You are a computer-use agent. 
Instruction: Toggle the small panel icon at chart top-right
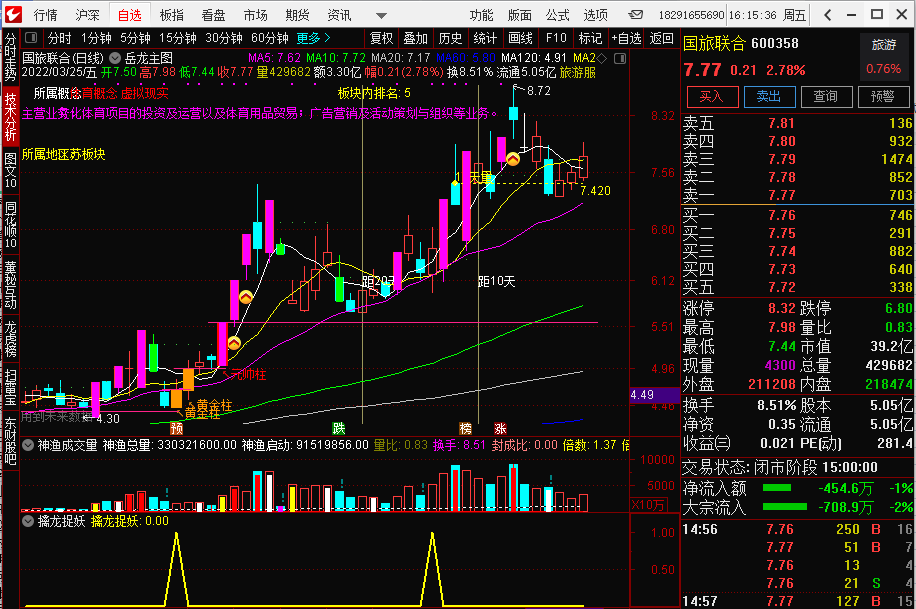(x=620, y=58)
